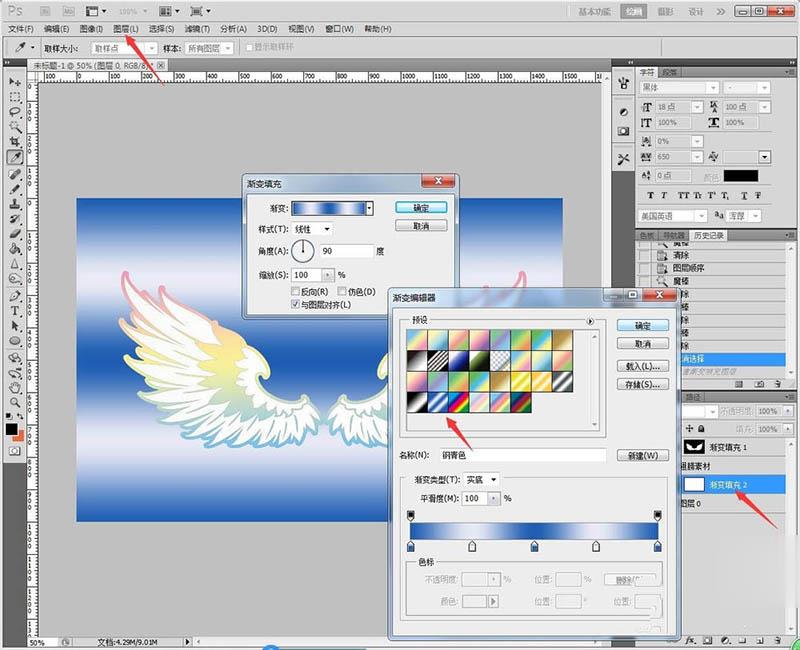Click the black foreground color swatch
Image resolution: width=800 pixels, height=650 pixels.
point(11,429)
